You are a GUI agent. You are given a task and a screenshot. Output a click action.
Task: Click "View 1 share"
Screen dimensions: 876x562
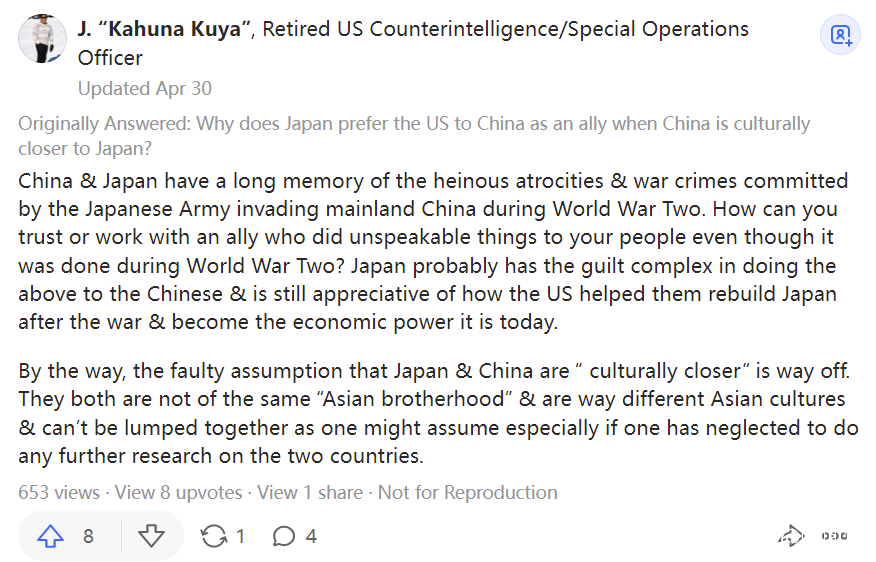pos(311,492)
